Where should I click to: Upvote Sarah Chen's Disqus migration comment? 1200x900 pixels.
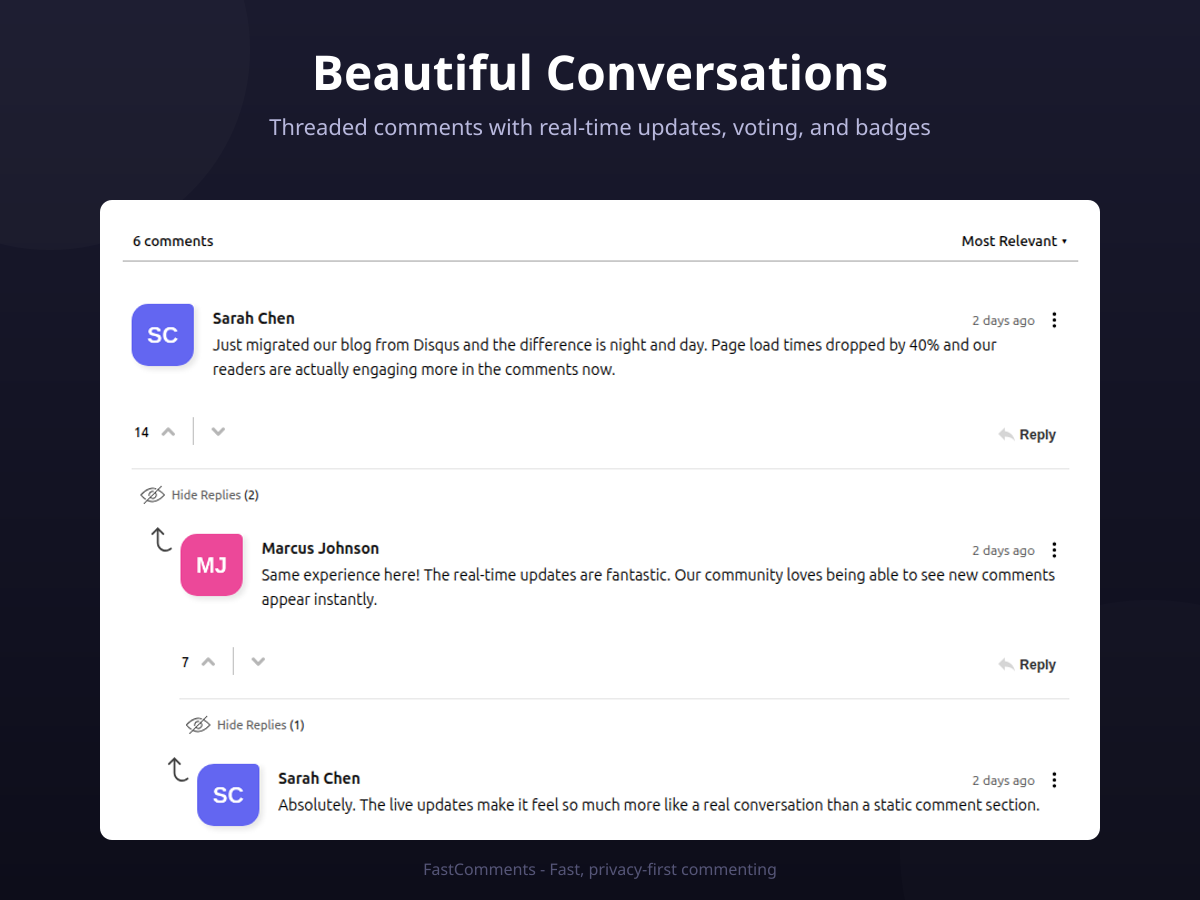pos(169,432)
